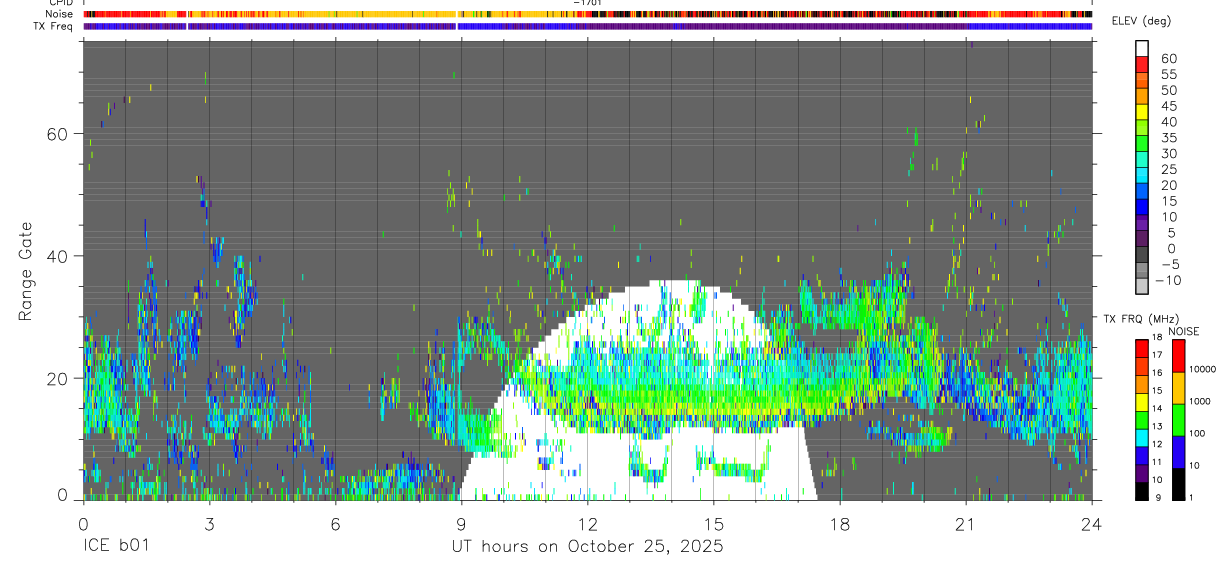Click the '45' value on ELEV scale

coord(1169,106)
